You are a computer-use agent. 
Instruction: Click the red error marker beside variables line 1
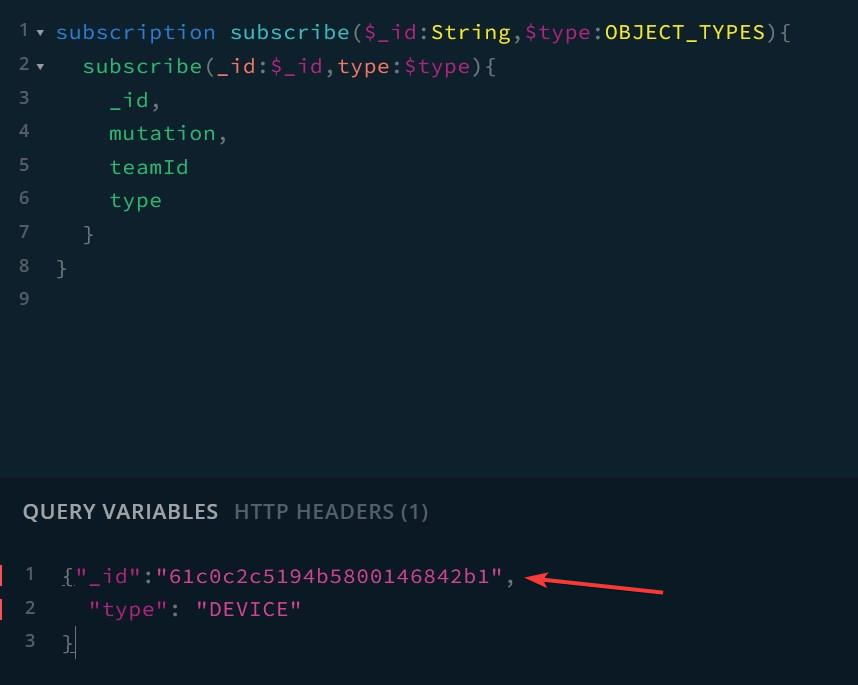pos(4,575)
